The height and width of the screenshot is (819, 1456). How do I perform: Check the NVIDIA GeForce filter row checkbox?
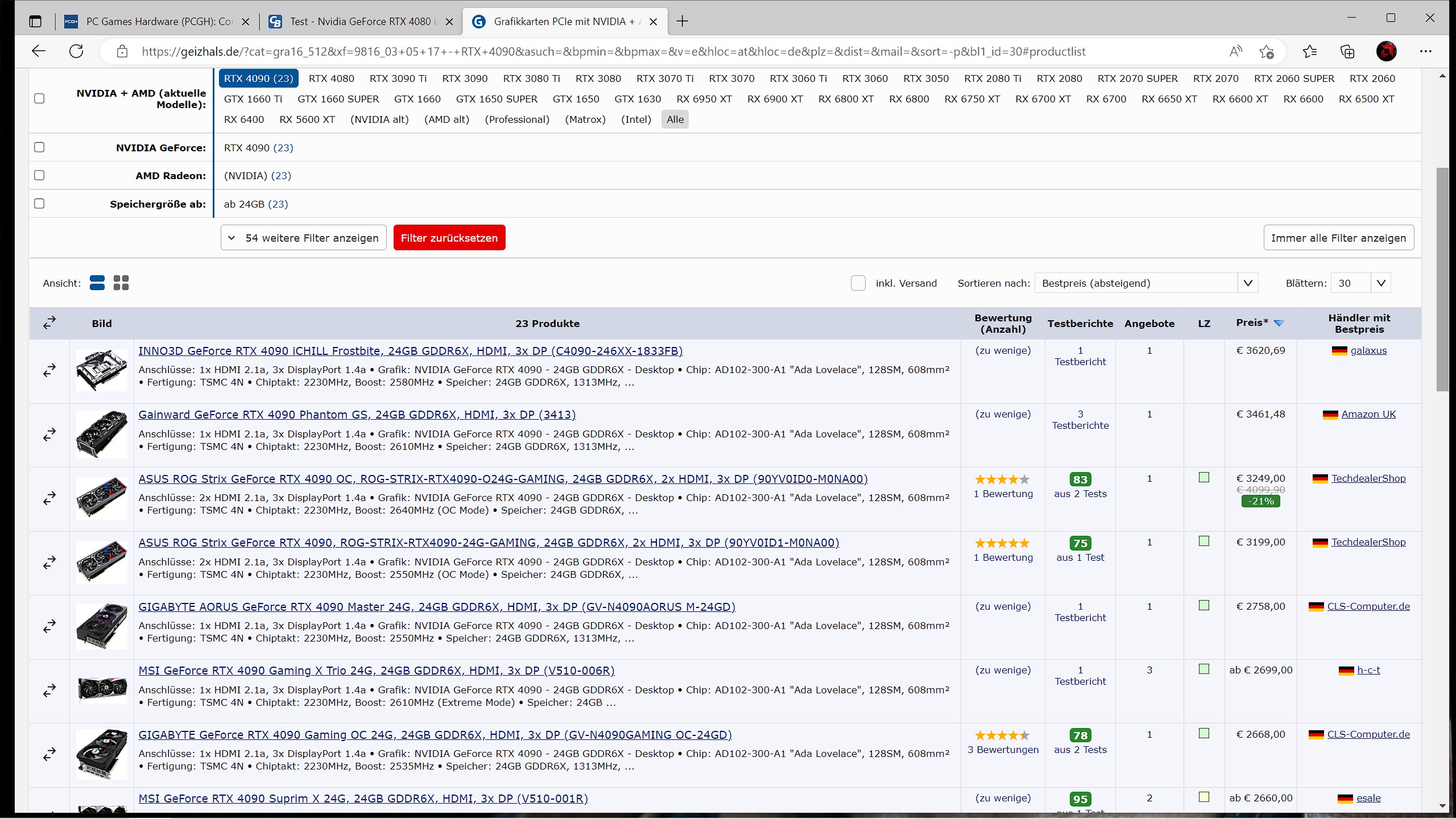point(39,147)
